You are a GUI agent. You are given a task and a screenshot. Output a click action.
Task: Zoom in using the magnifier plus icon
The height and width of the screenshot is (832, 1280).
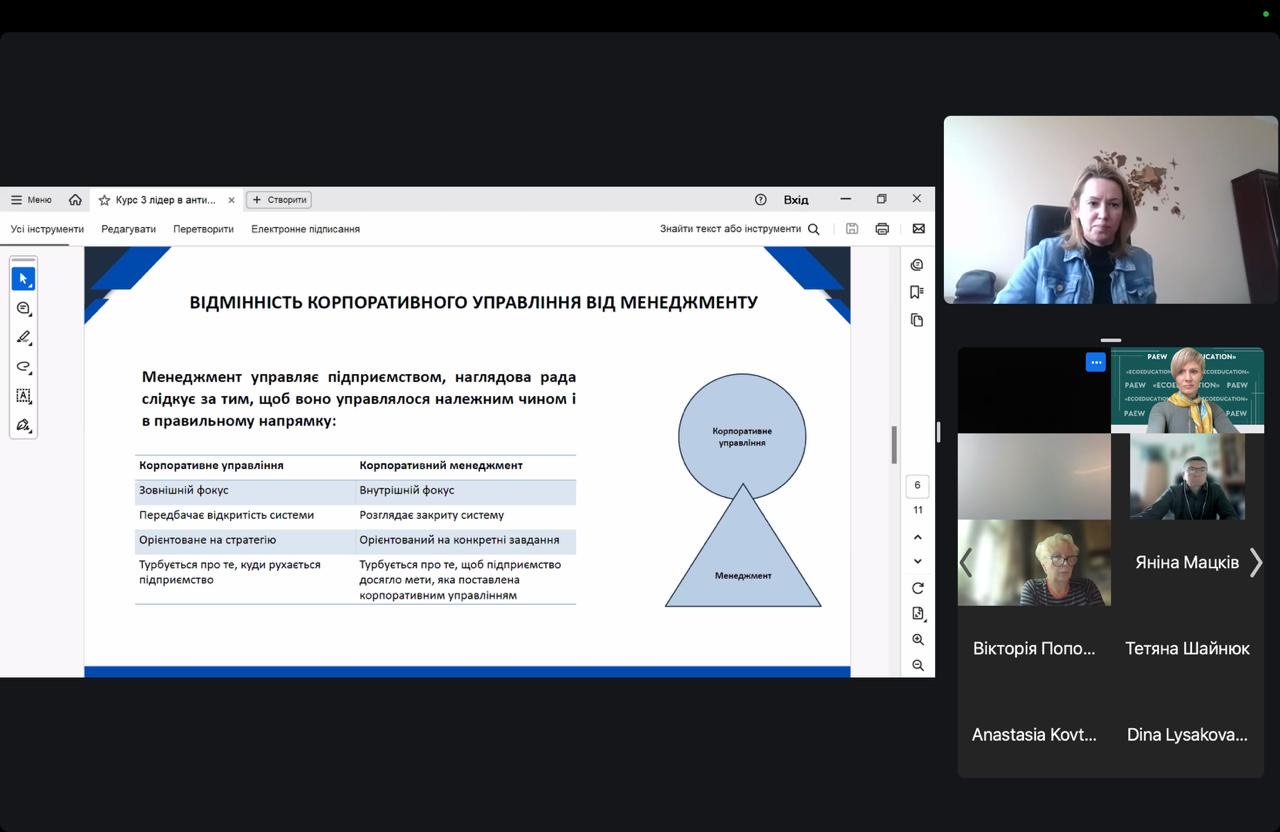click(x=918, y=640)
